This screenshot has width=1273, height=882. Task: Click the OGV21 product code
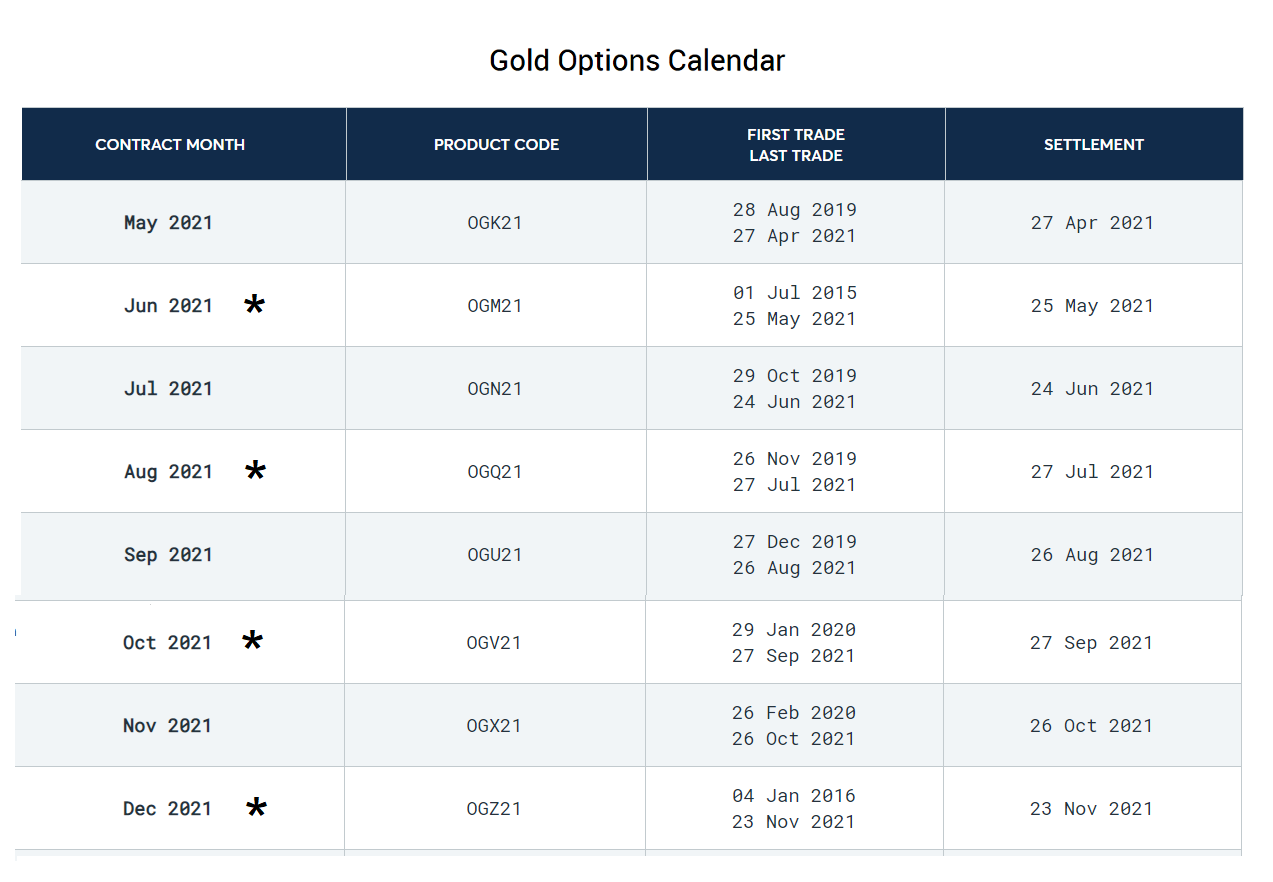click(x=494, y=643)
